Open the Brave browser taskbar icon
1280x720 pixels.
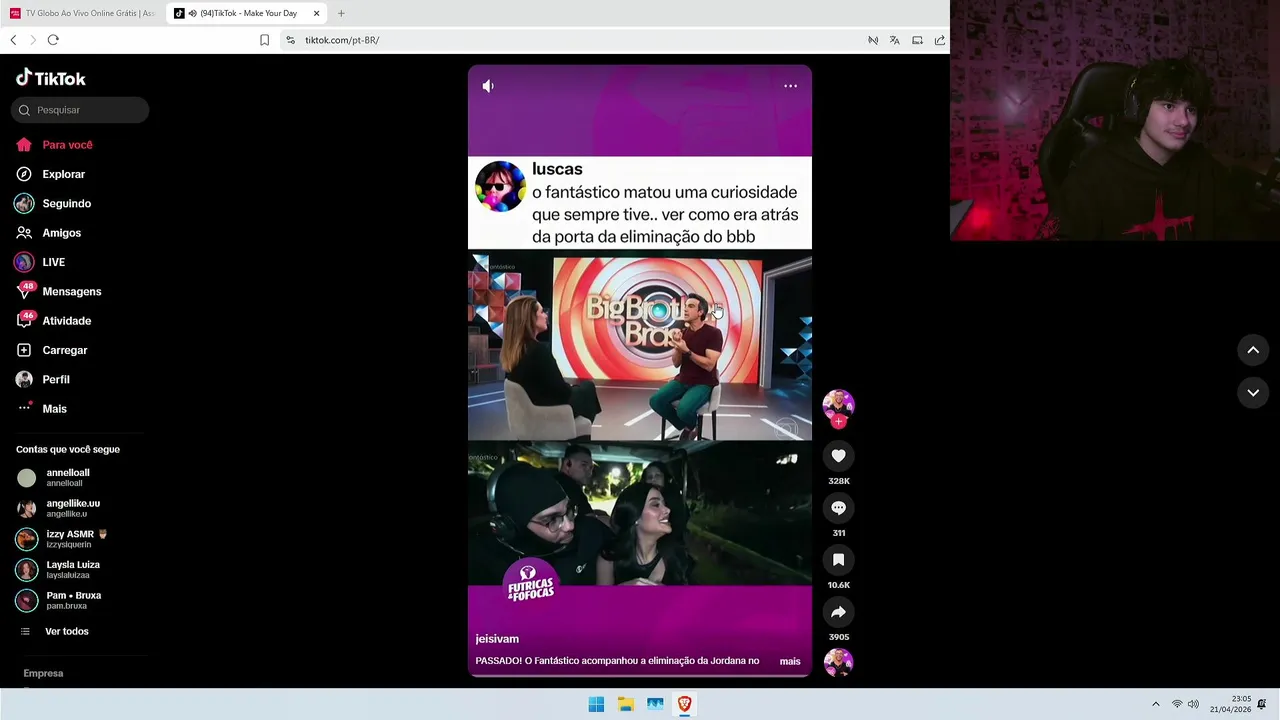[x=684, y=704]
